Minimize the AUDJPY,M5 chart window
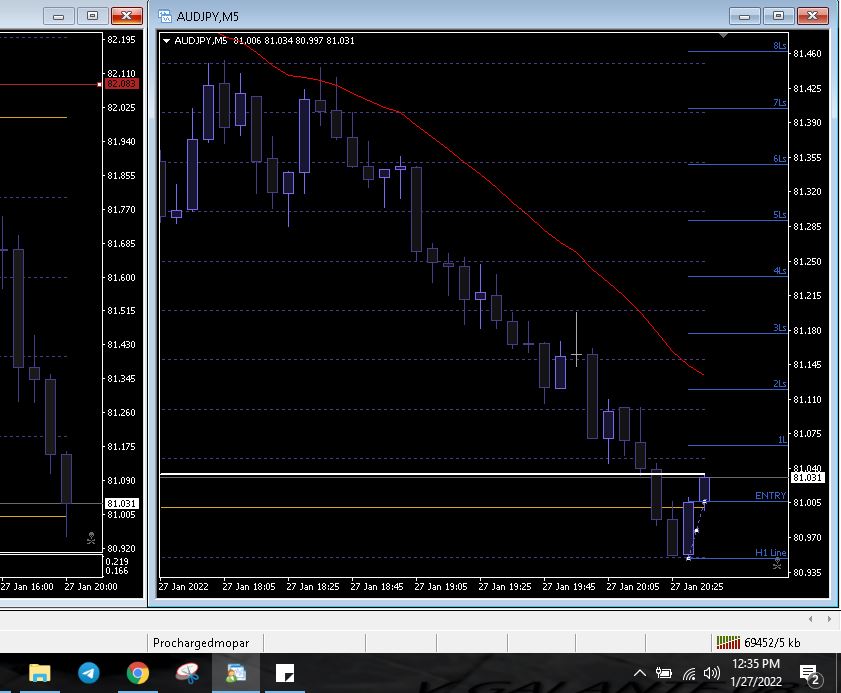Image resolution: width=841 pixels, height=693 pixels. tap(744, 16)
